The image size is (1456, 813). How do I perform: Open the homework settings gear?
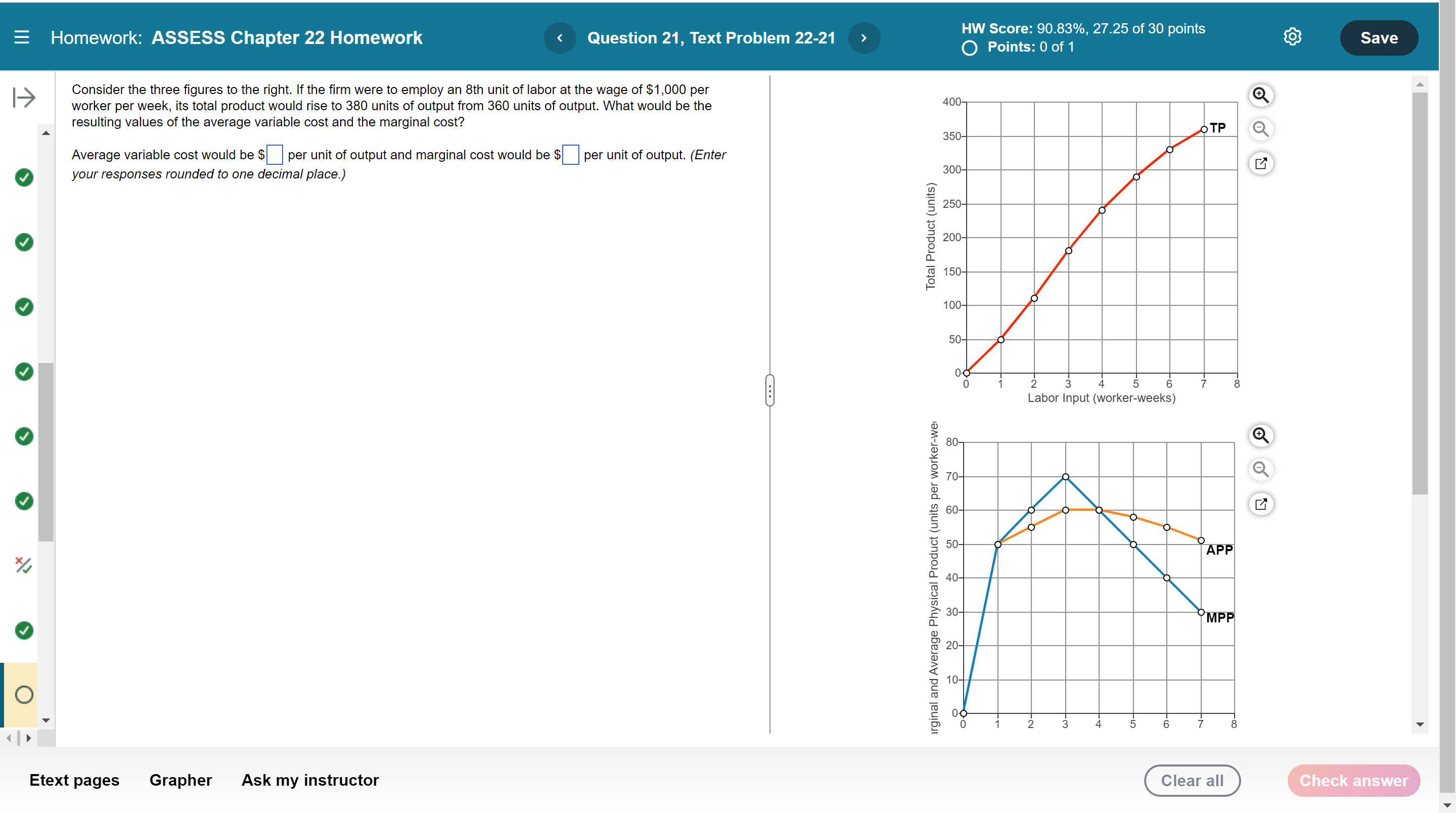coord(1293,36)
